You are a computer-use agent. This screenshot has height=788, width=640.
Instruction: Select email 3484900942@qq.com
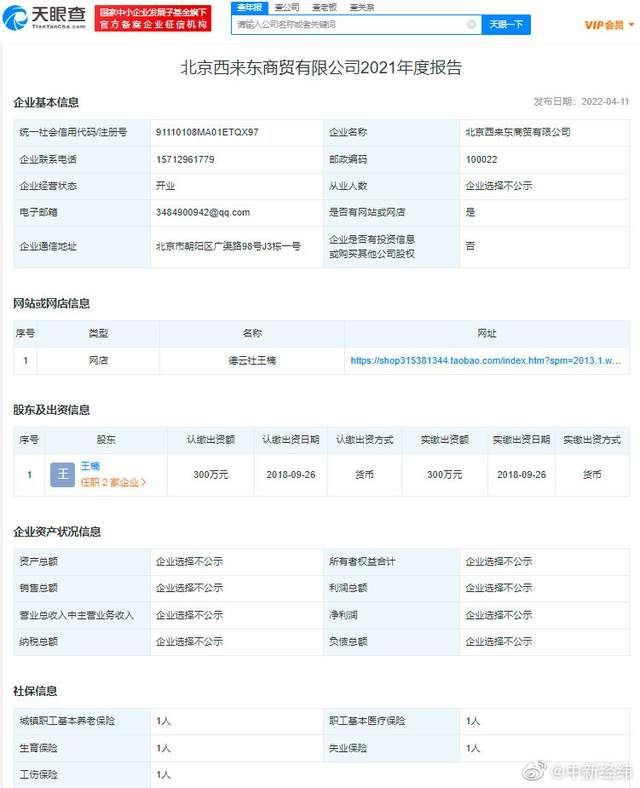(202, 212)
